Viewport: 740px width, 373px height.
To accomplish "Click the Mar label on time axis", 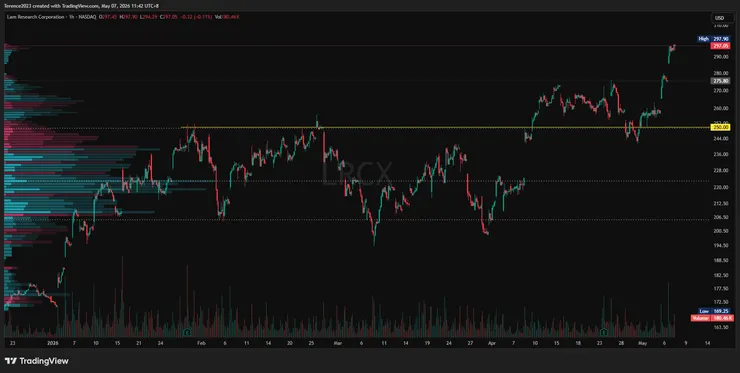I will [x=337, y=343].
